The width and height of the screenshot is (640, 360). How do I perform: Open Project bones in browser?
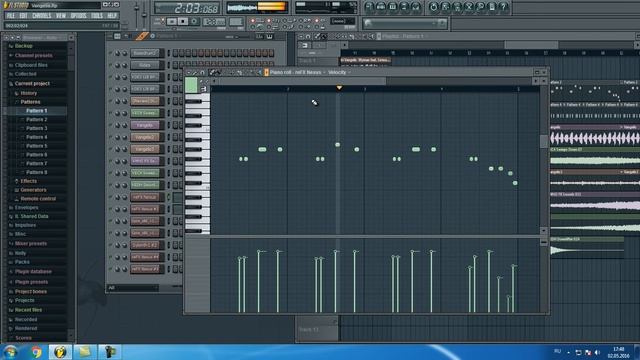pos(31,292)
